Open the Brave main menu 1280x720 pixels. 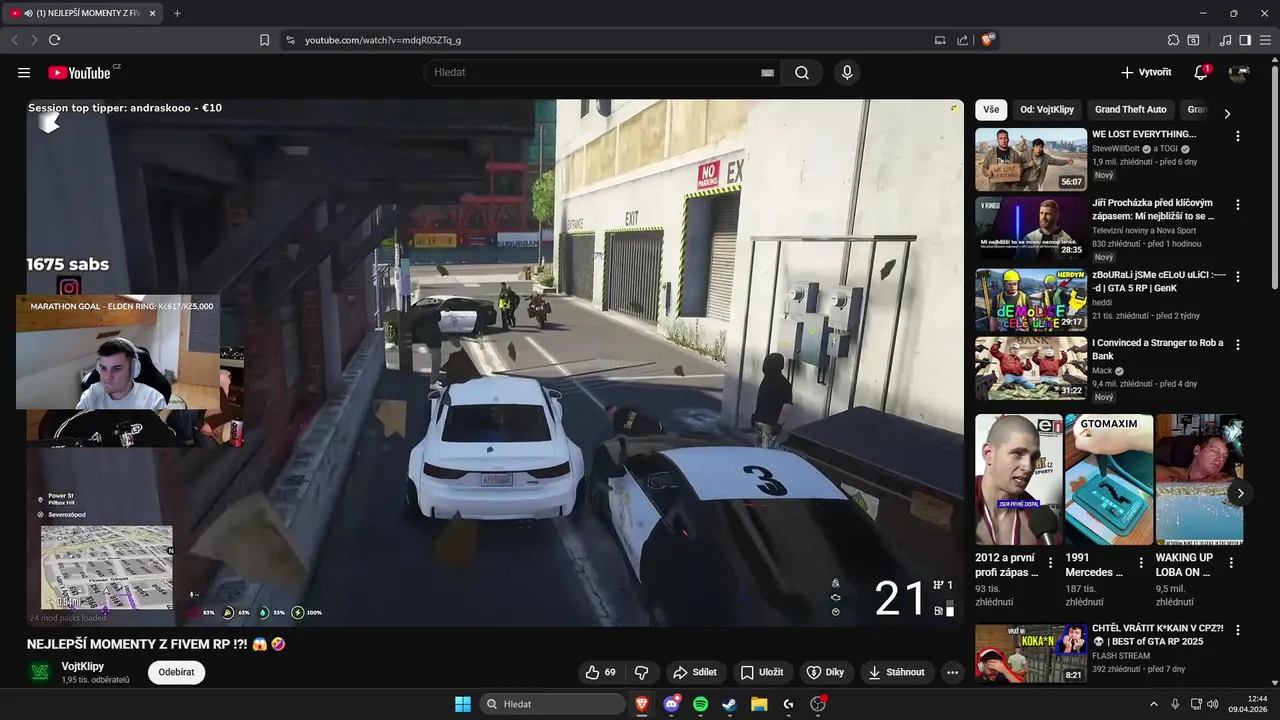1266,40
